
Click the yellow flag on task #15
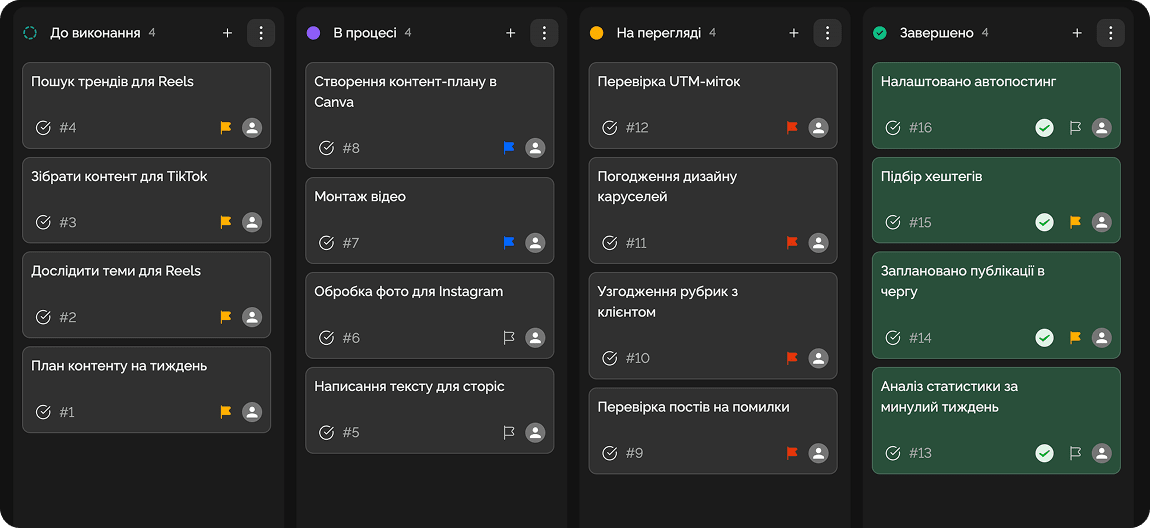[x=1075, y=222]
